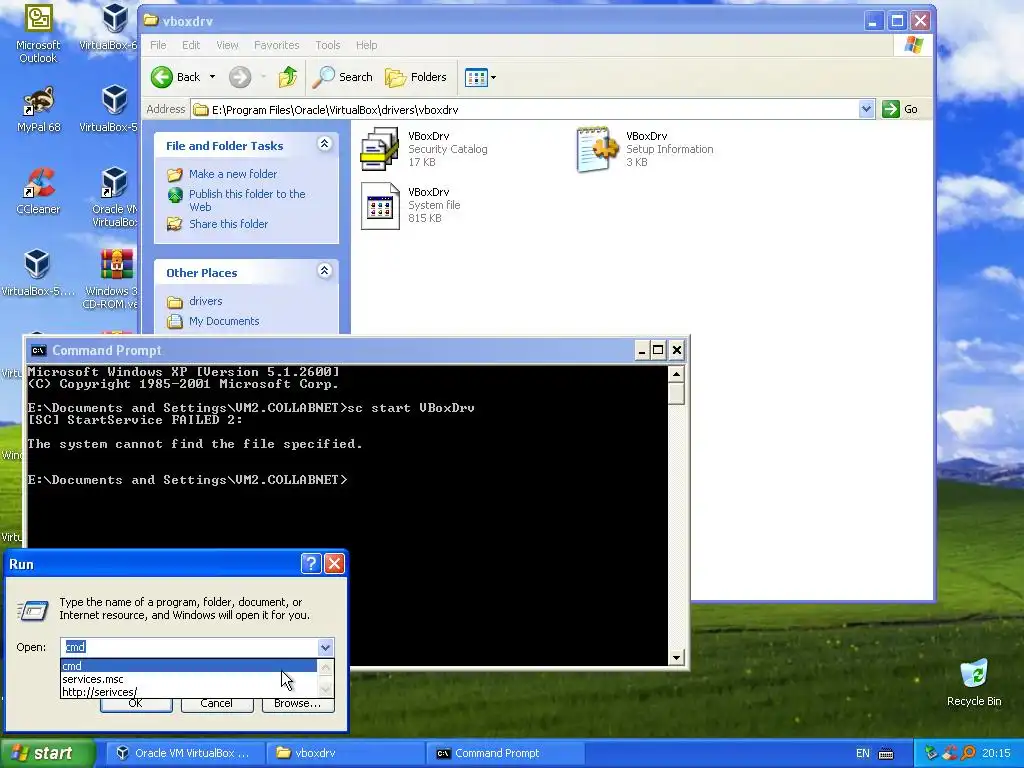
Task: Go up one folder level in Explorer
Action: point(288,77)
